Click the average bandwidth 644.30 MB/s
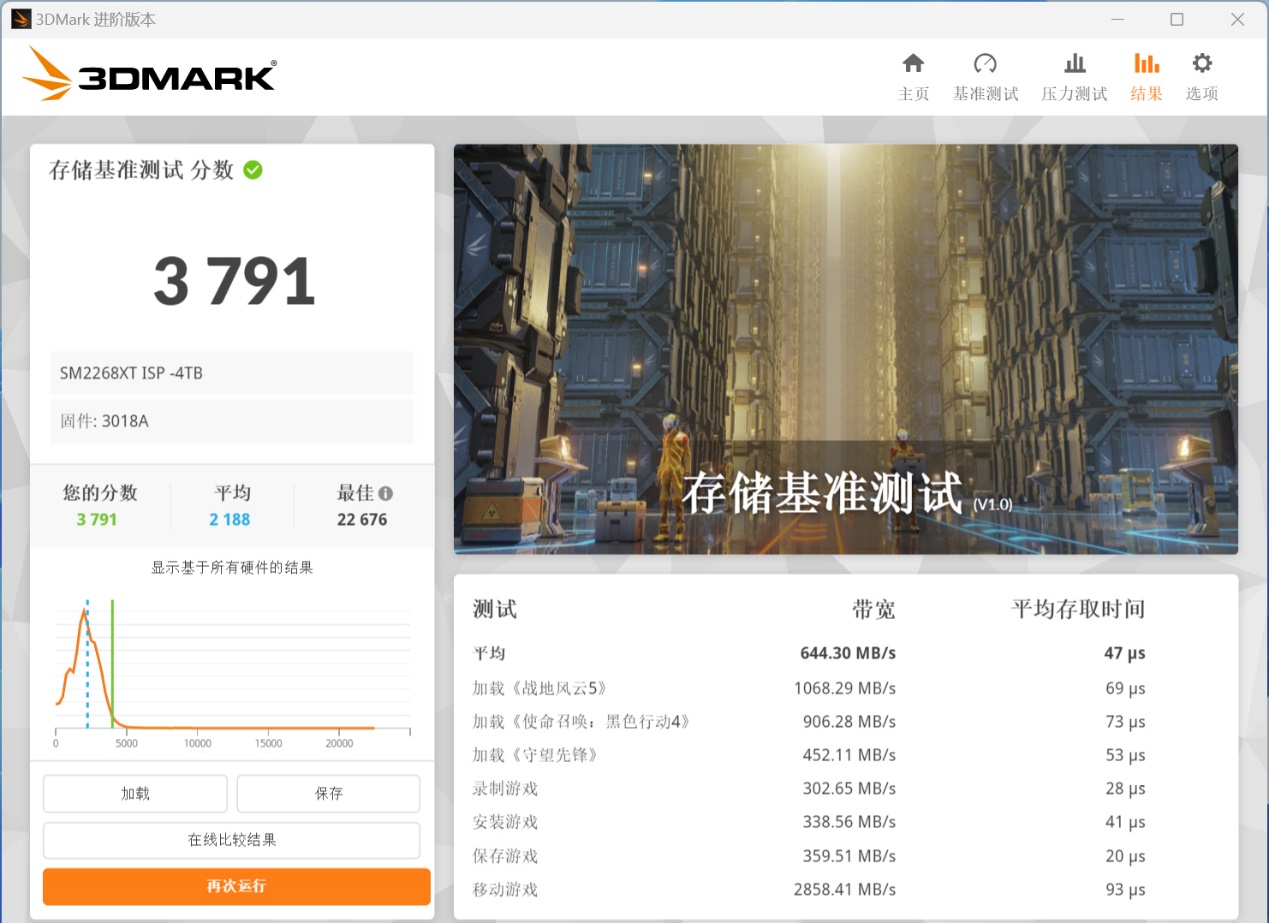This screenshot has height=923, width=1269. pos(848,654)
